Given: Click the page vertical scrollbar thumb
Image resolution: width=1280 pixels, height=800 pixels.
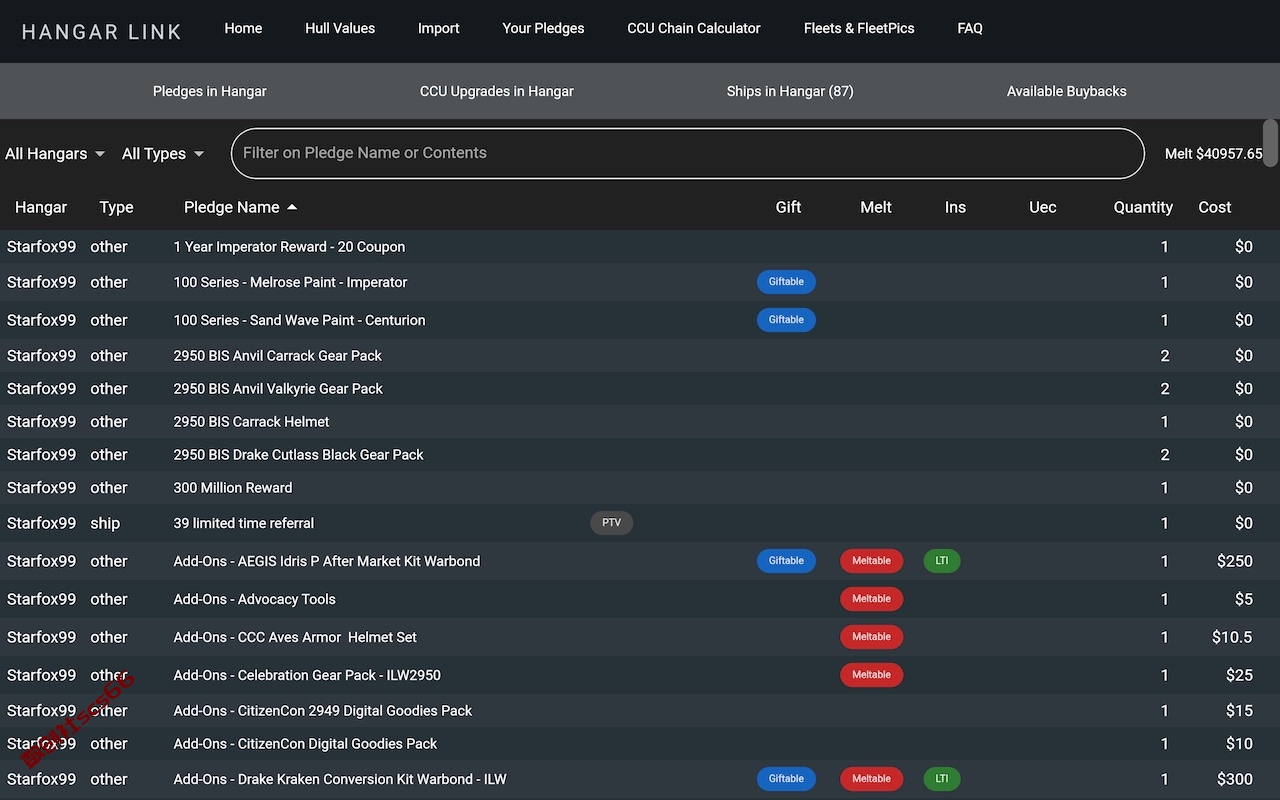Looking at the screenshot, I should tap(1271, 143).
